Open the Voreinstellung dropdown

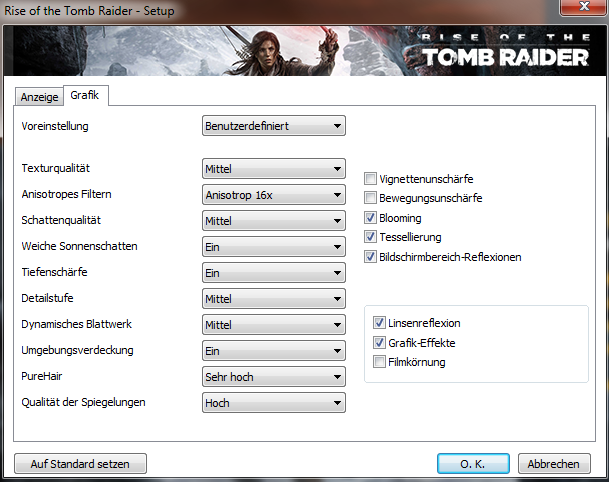pos(274,126)
